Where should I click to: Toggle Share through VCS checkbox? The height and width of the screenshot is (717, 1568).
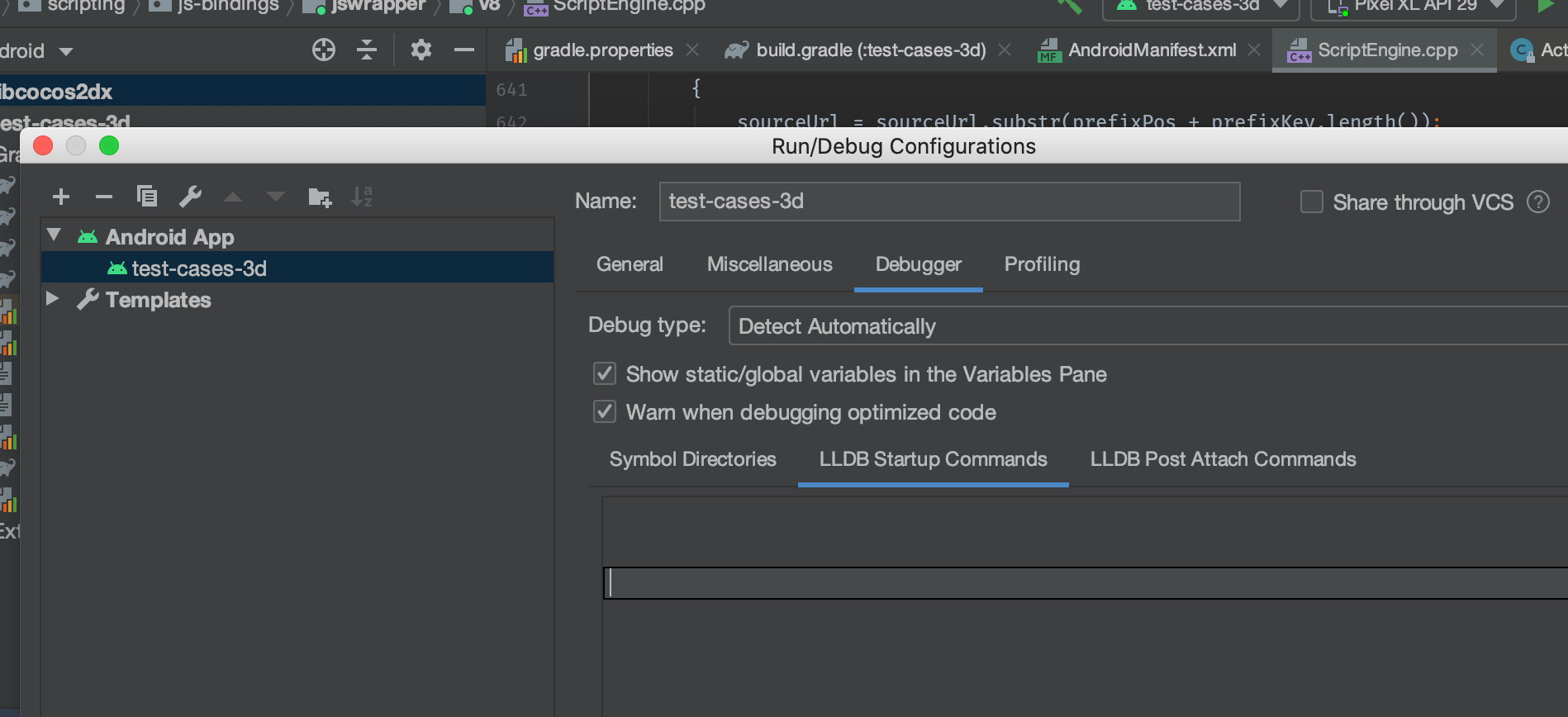pos(1312,202)
